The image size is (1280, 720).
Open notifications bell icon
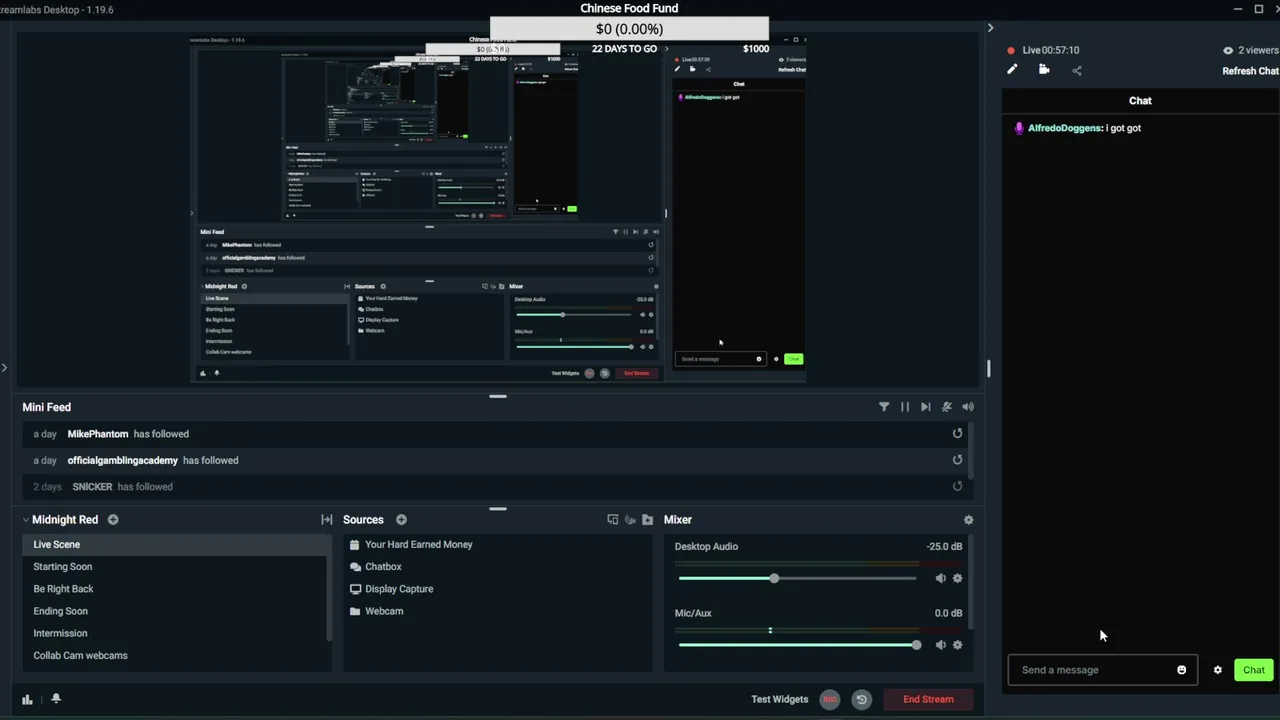(x=56, y=699)
